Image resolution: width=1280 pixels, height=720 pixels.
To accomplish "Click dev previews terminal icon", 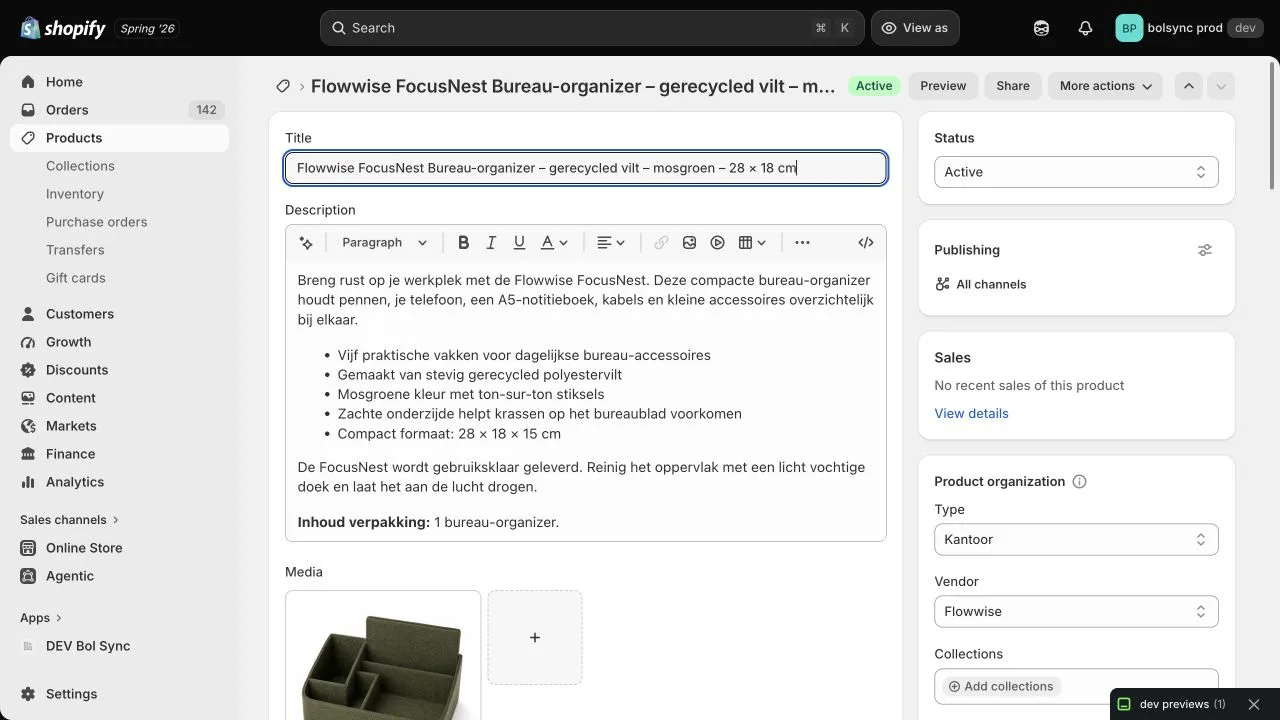I will (x=1124, y=704).
